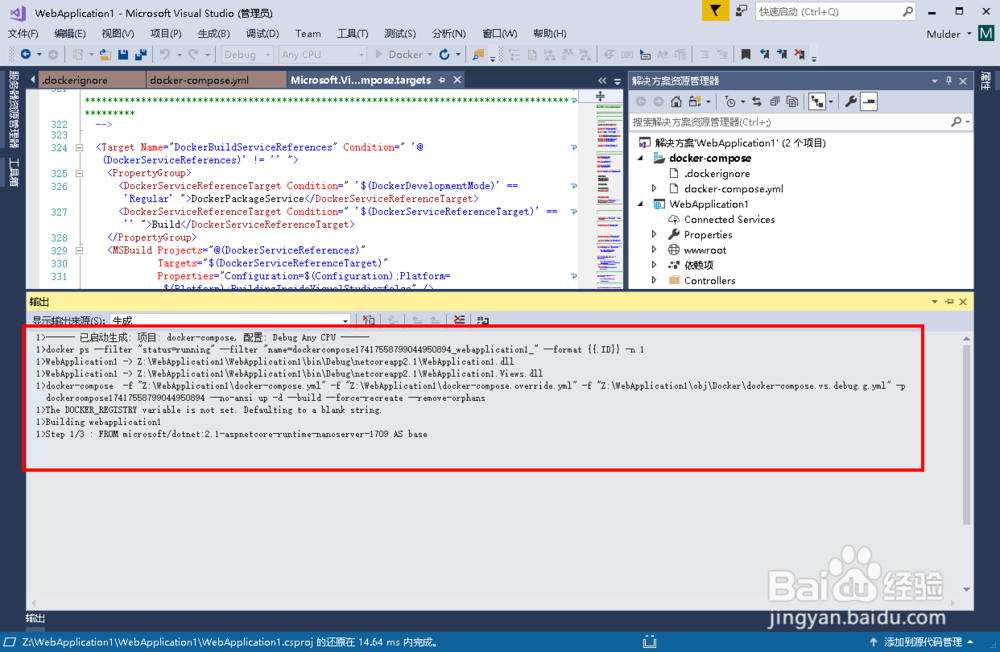This screenshot has height=652, width=1000.
Task: Click the pending changes filter clock icon
Action: (731, 101)
